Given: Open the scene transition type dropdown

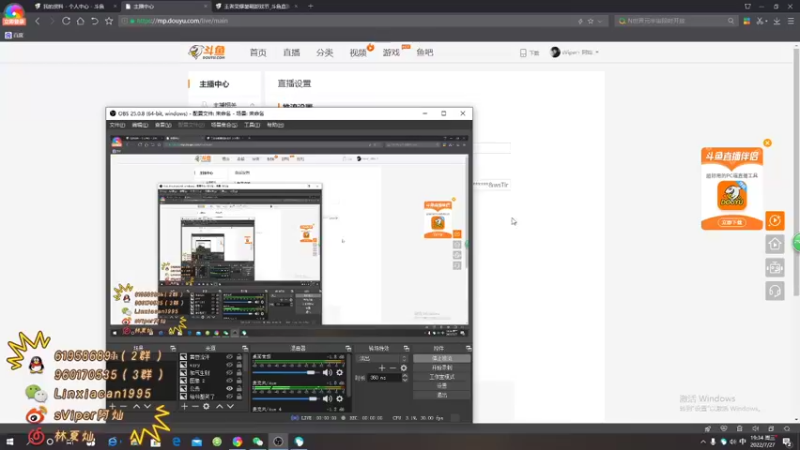Looking at the screenshot, I should point(383,358).
